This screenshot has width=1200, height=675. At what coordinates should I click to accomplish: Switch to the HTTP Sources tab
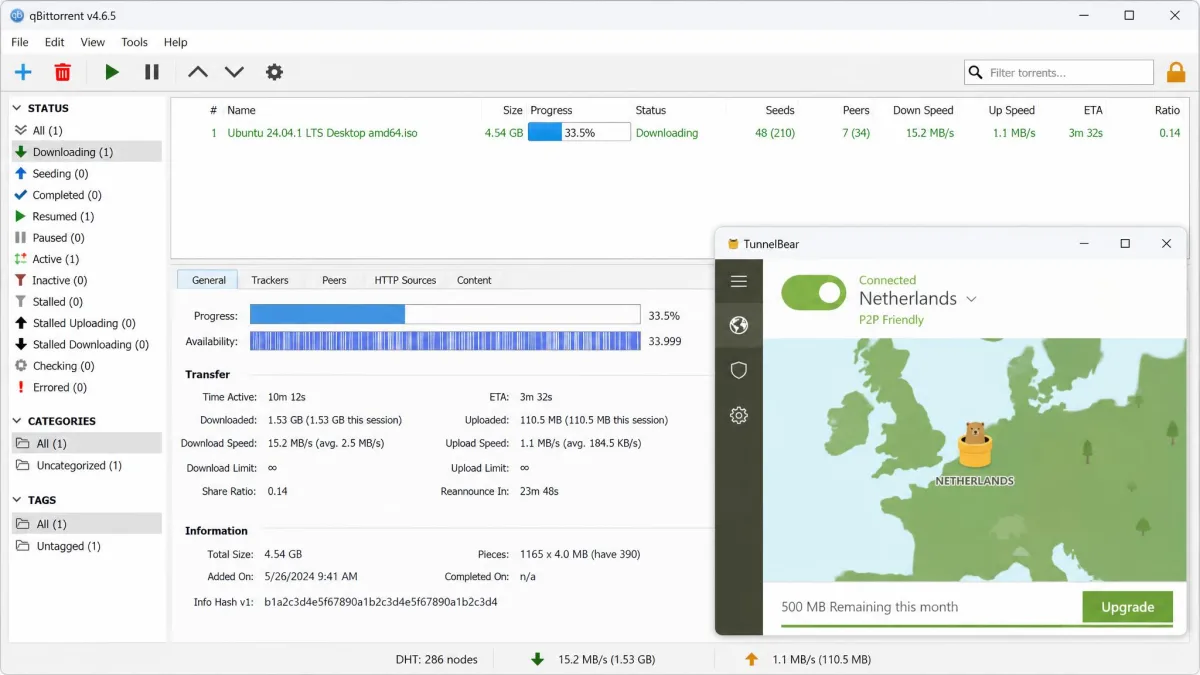click(405, 280)
